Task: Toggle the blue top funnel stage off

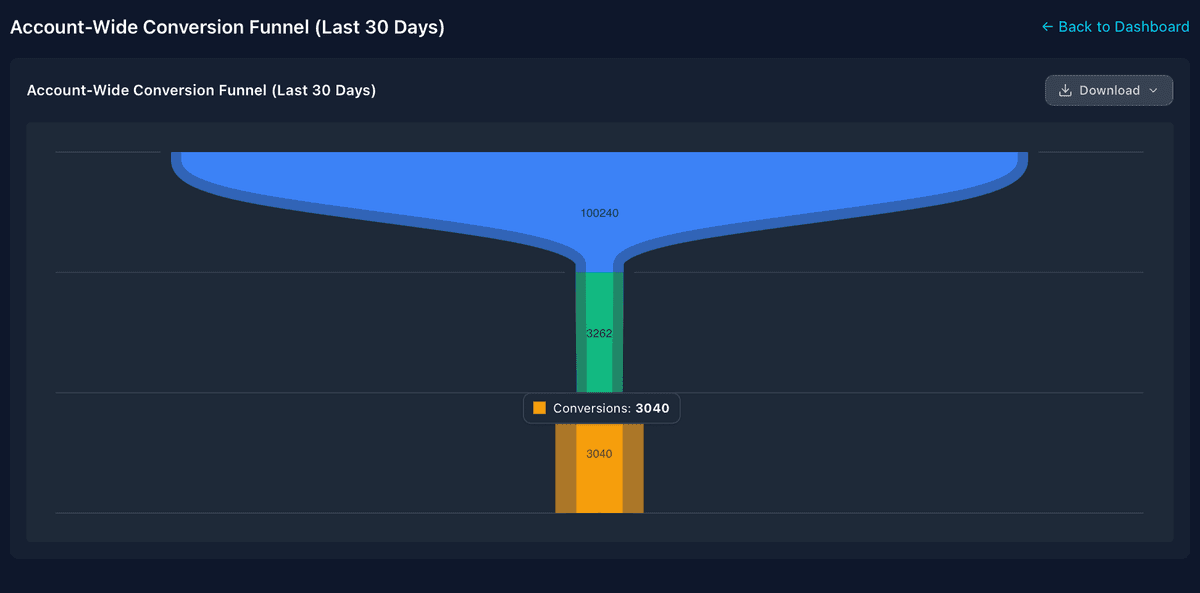Action: (x=600, y=190)
